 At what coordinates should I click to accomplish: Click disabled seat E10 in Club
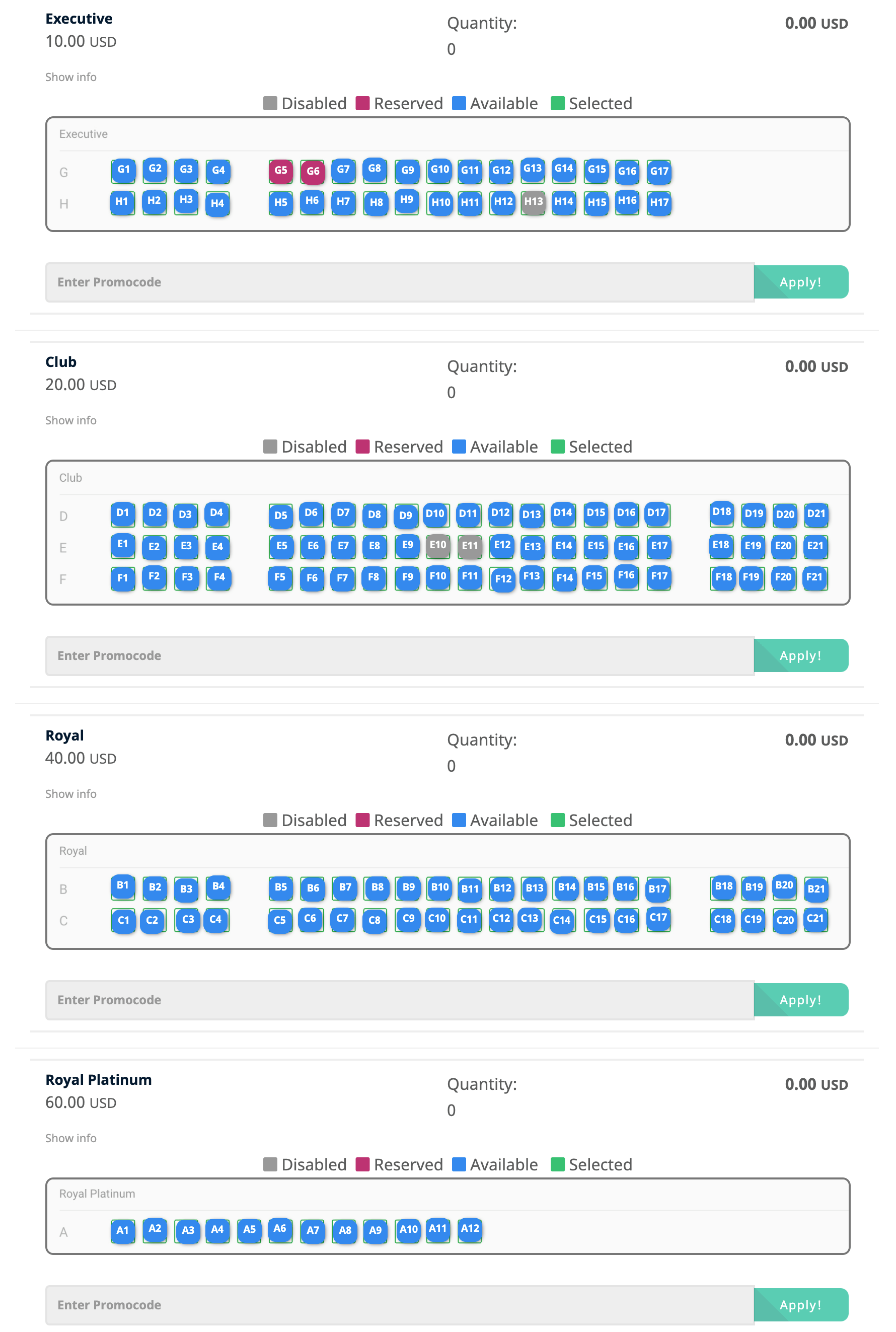[438, 545]
